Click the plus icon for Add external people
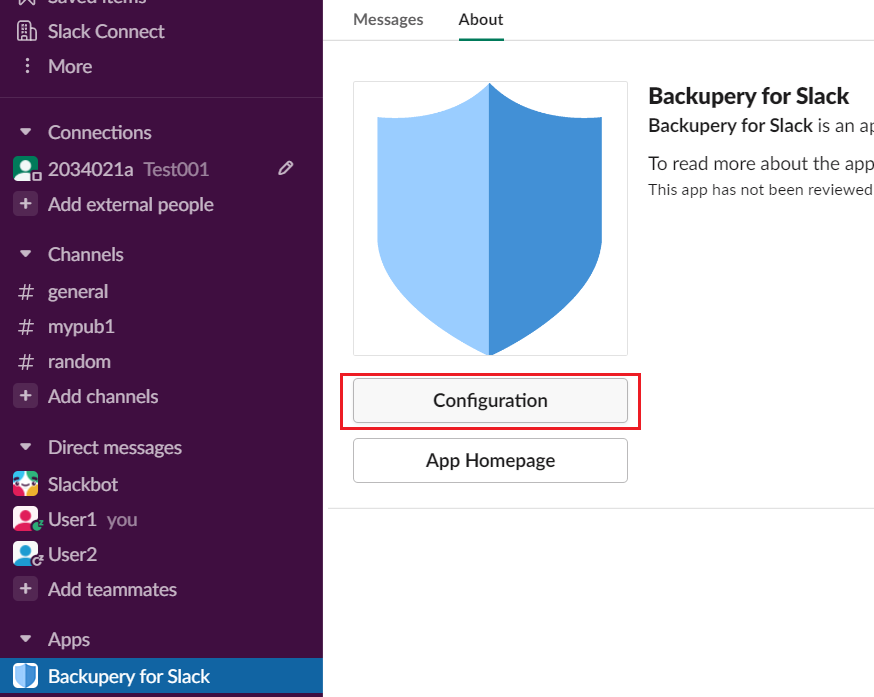The image size is (874, 697). click(26, 204)
